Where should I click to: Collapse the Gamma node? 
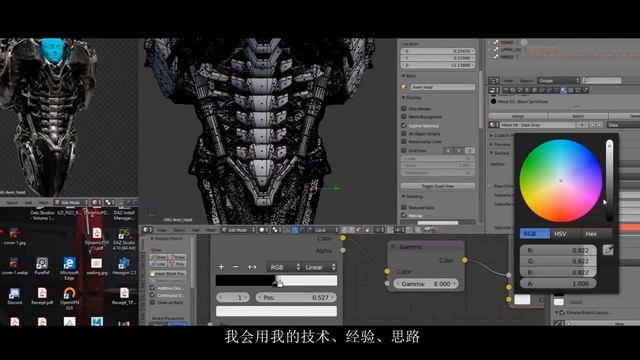tap(393, 247)
